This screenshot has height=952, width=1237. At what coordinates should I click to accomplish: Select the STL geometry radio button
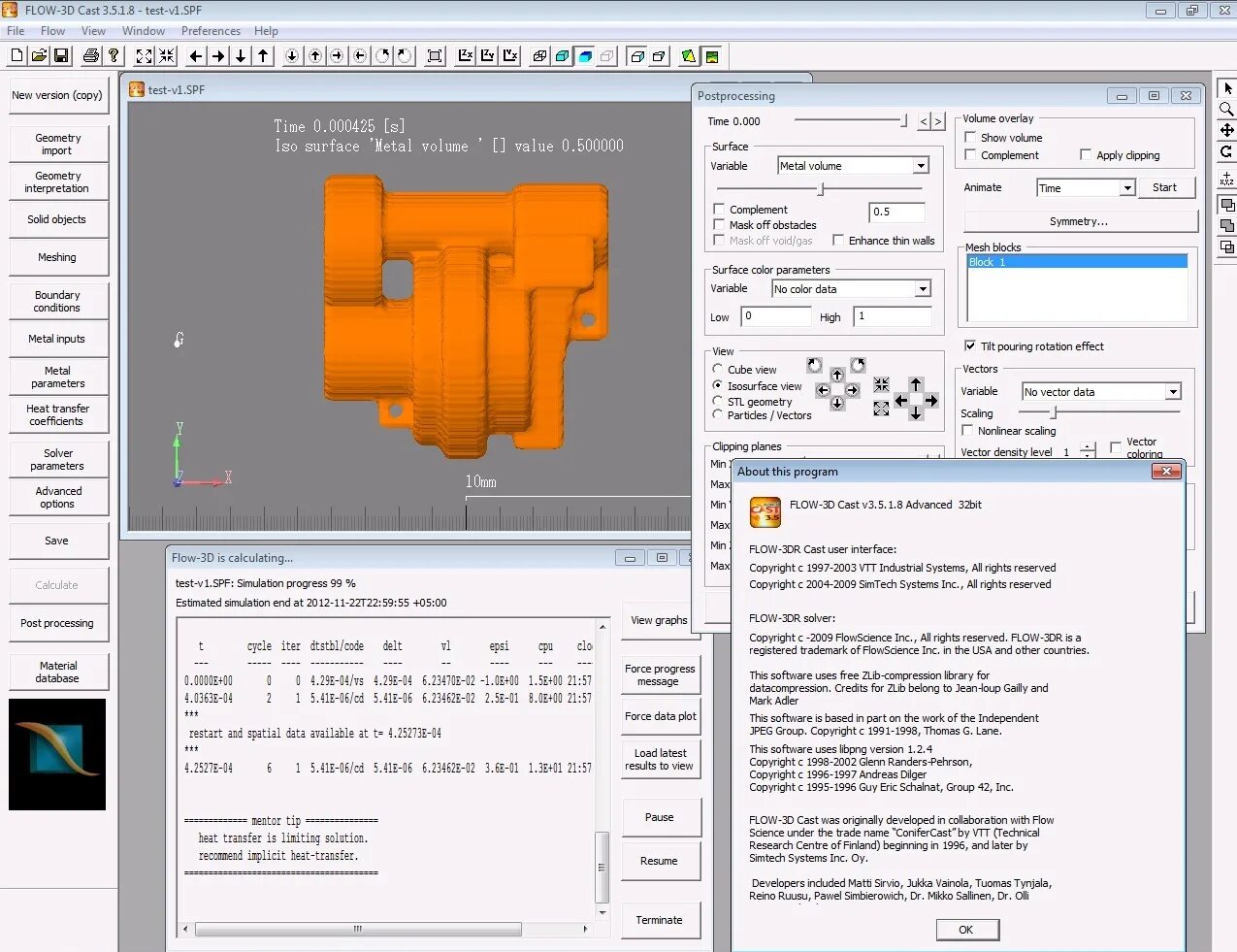(x=718, y=401)
